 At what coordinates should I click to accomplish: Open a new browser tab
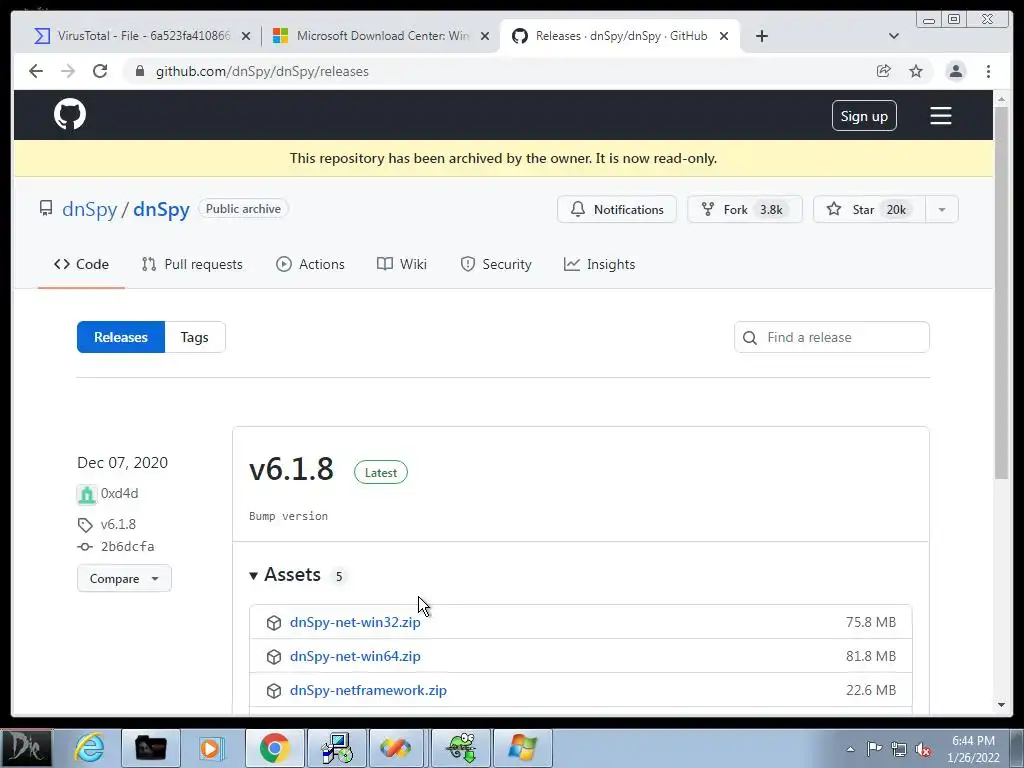point(761,36)
